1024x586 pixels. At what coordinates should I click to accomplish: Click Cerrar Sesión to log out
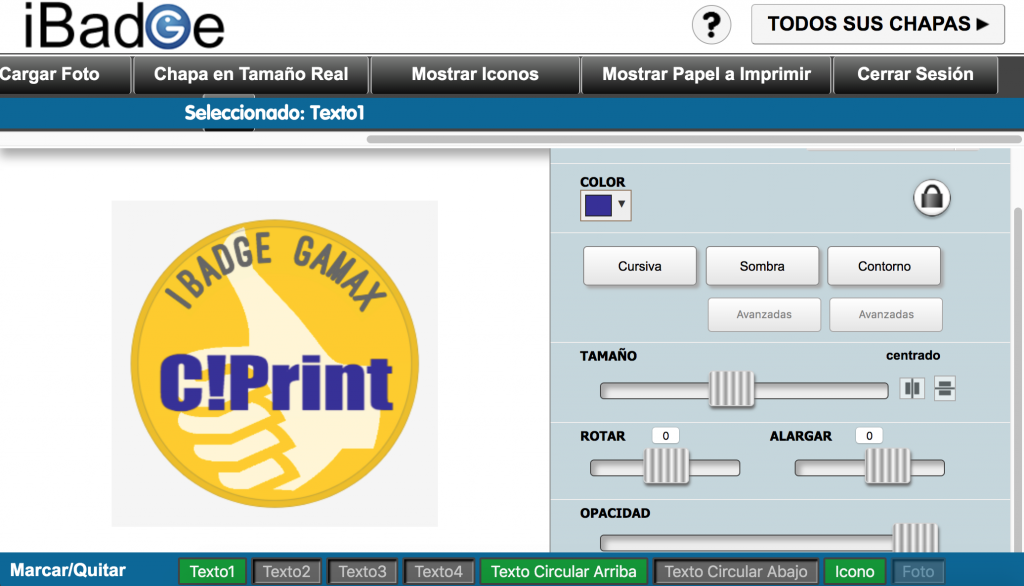915,74
